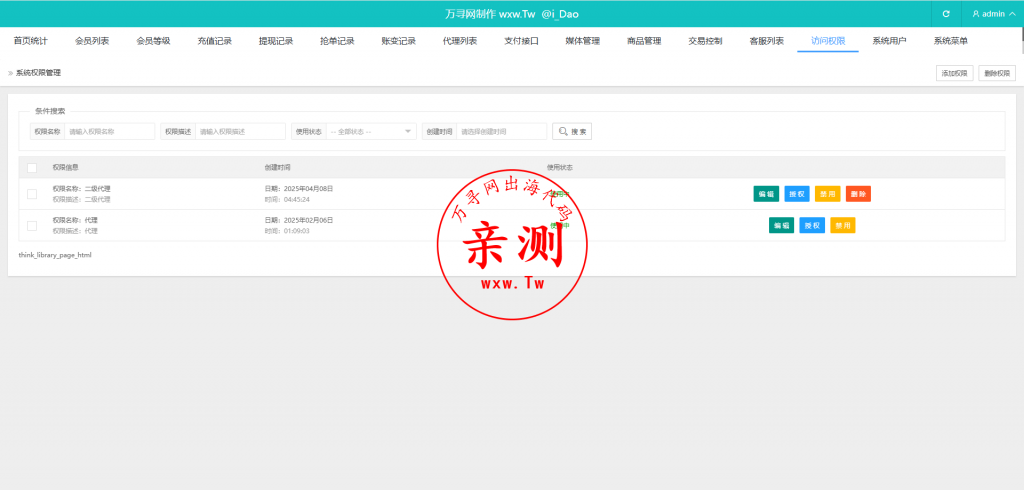1024x490 pixels.
Task: Select the 抢单记录 tab
Action: pyautogui.click(x=337, y=41)
